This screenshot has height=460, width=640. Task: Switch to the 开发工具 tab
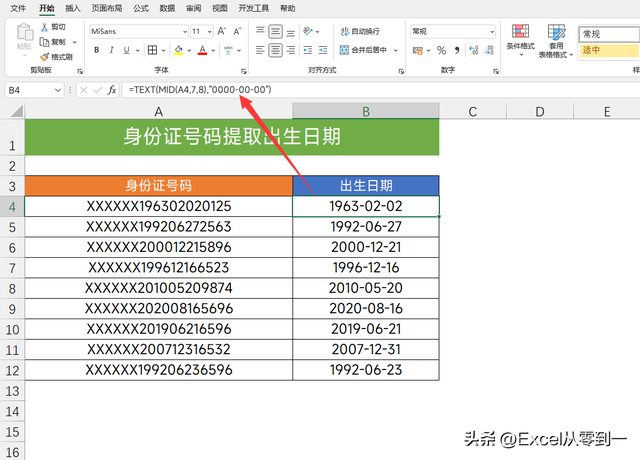253,8
